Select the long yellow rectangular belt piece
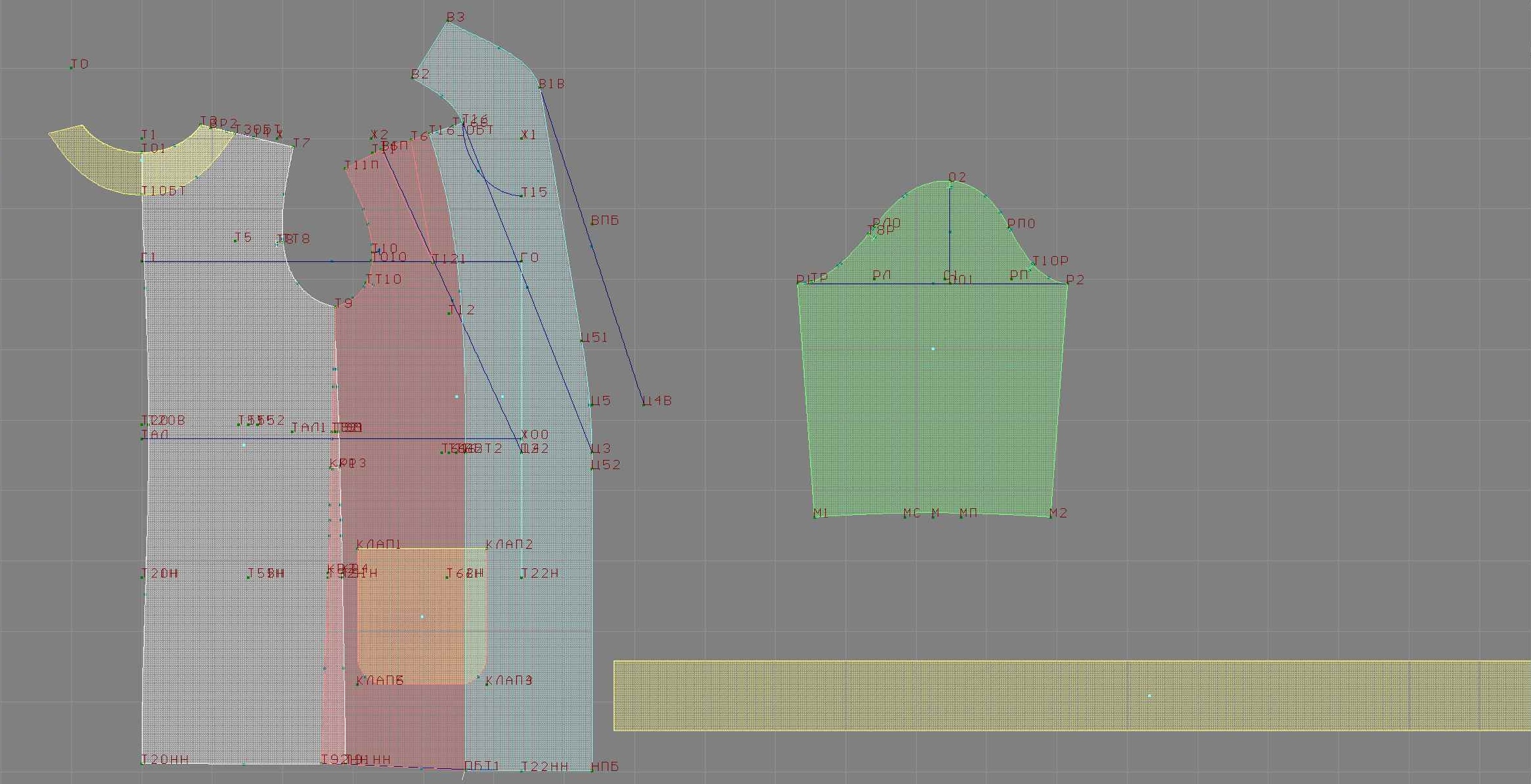Image resolution: width=1531 pixels, height=784 pixels. pos(1072,696)
